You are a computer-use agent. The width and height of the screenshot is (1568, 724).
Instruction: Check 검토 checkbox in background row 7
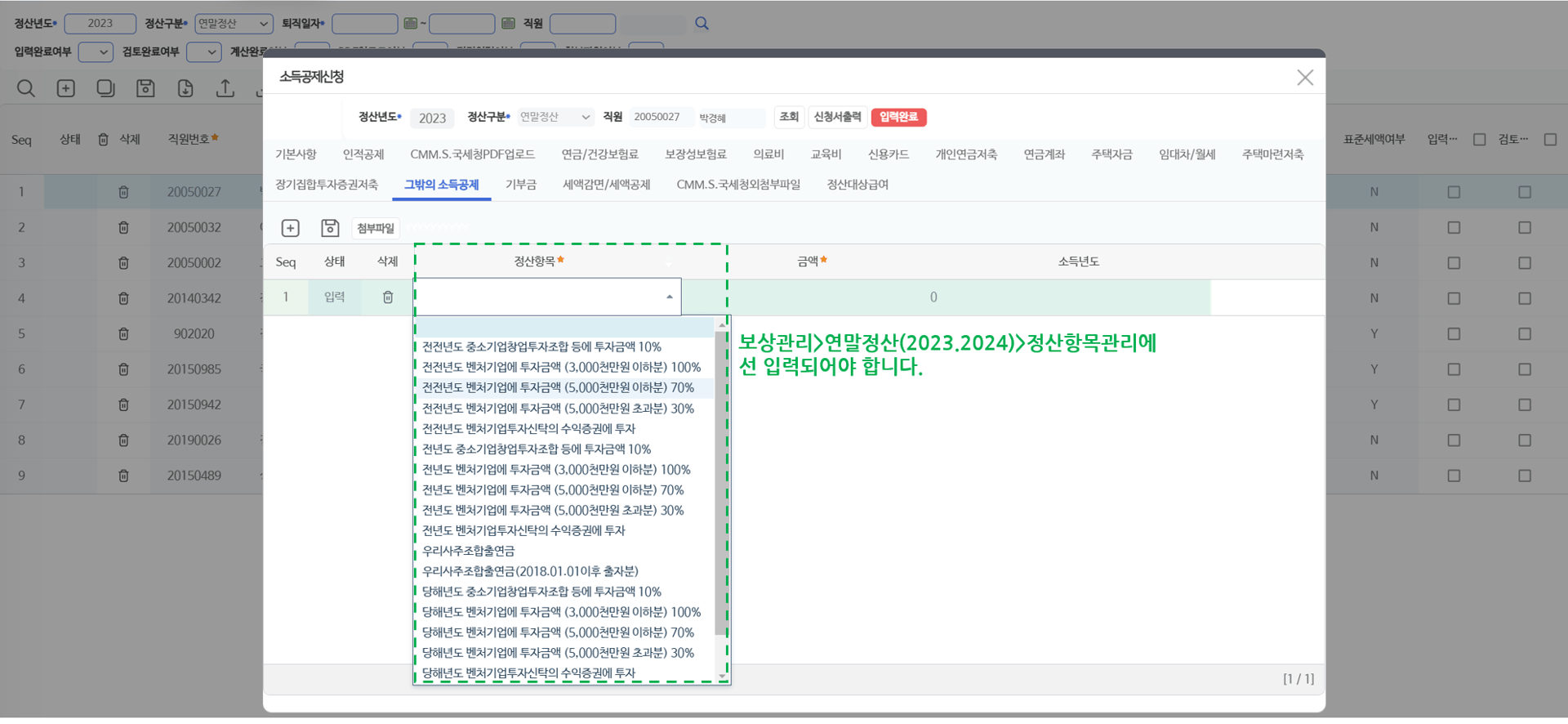1525,404
